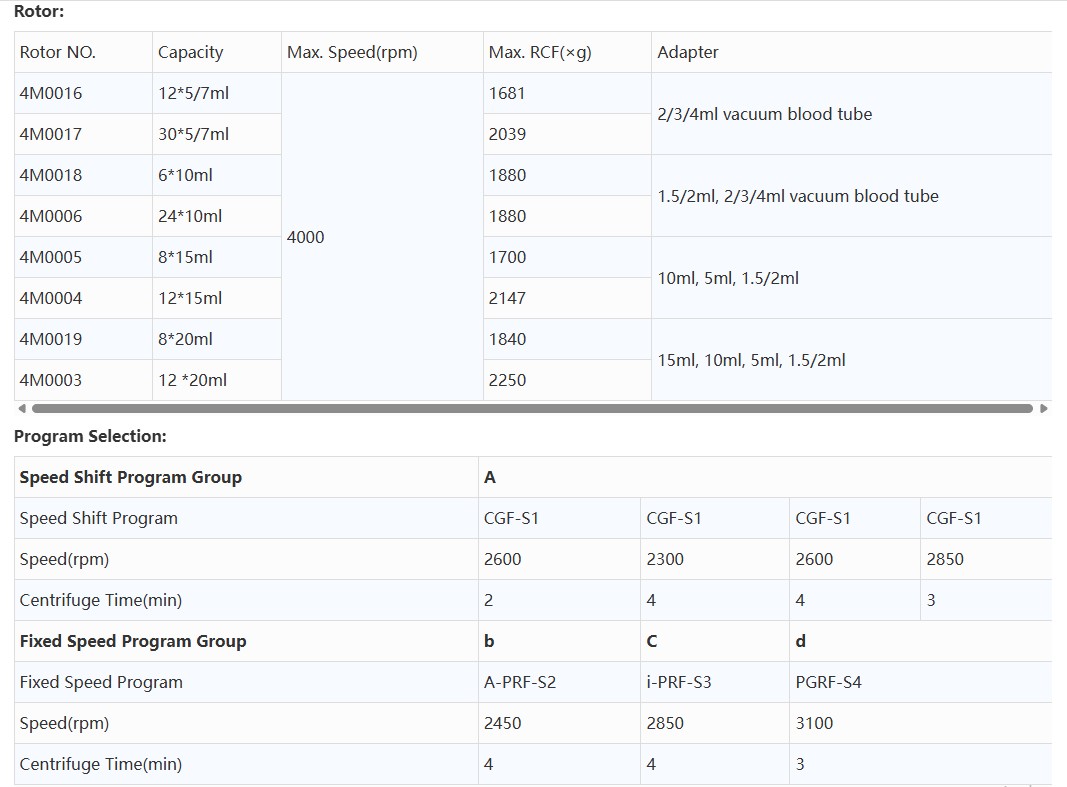
Task: Click the 15ml, 10ml, 5ml, 1.5/2ml adapter cell
Action: click(x=751, y=360)
